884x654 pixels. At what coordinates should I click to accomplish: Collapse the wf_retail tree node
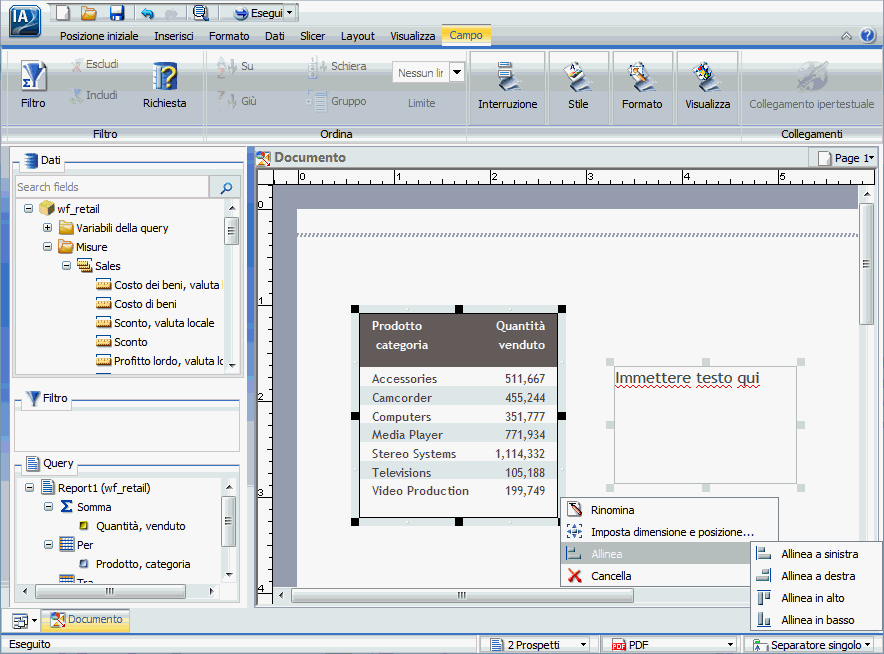pos(28,209)
